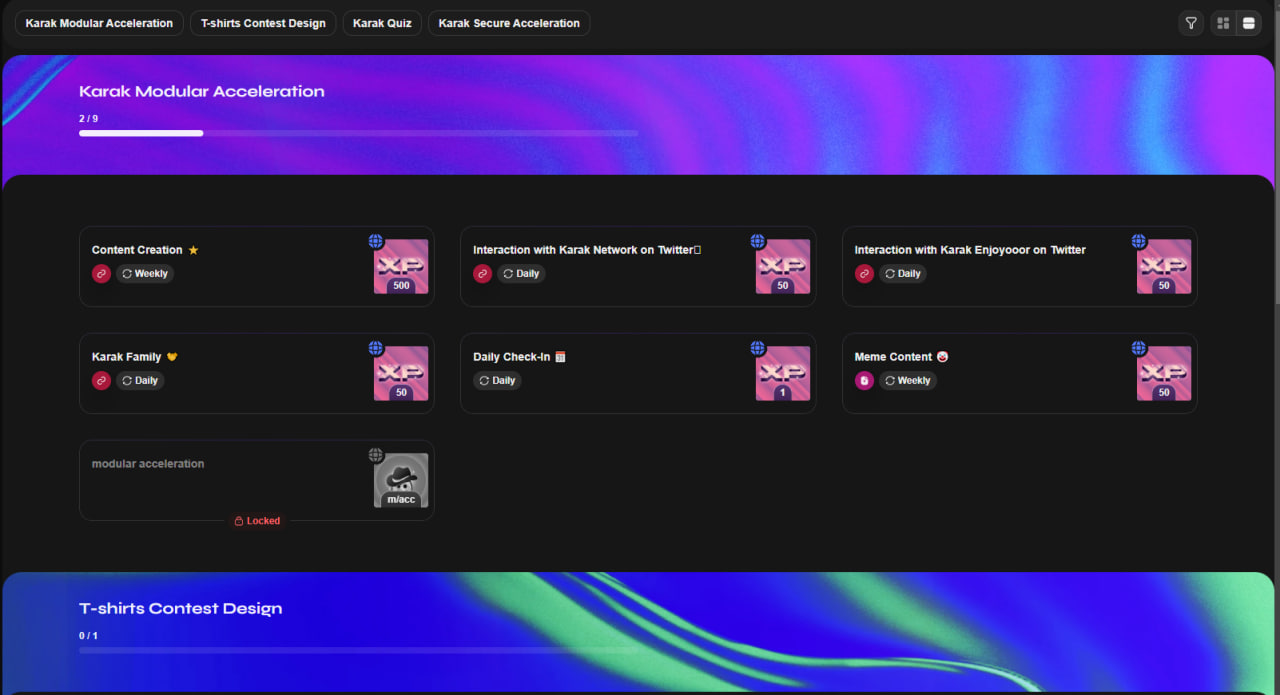Screen dimensions: 1280x695
Task: Click the star icon beside Content Creation
Action: pos(194,250)
